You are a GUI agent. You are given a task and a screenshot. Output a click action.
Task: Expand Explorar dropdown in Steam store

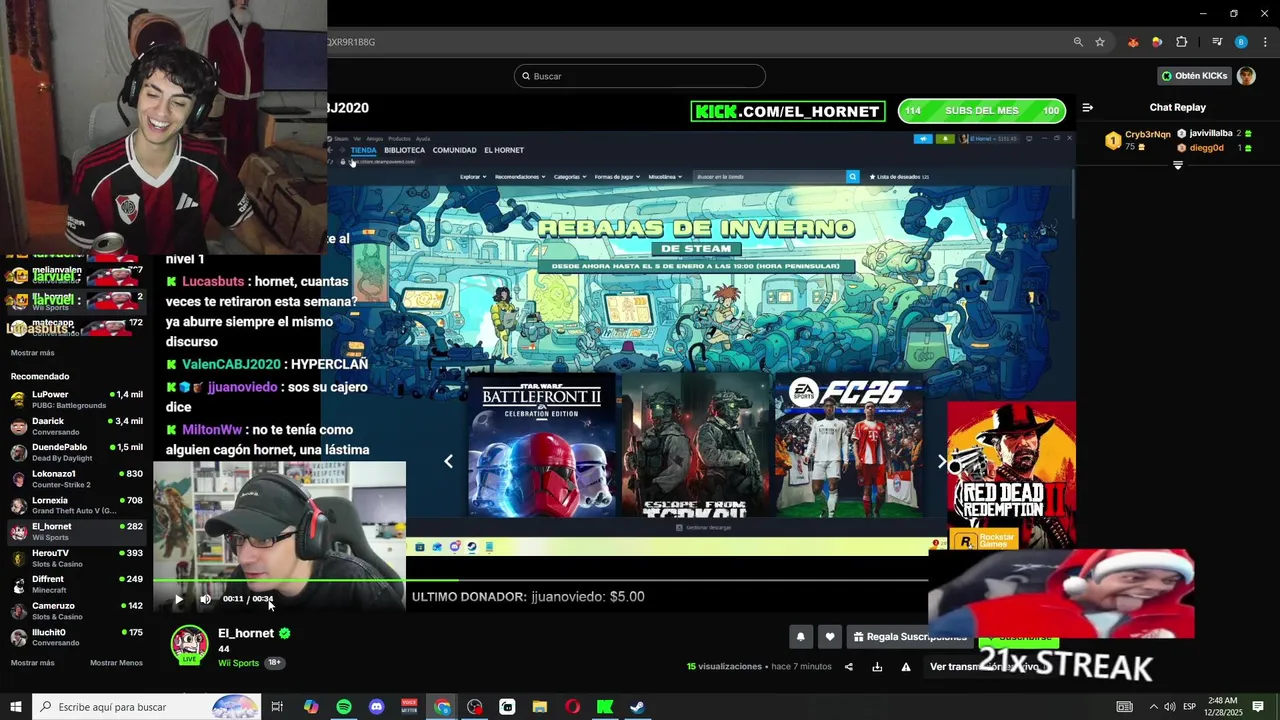pyautogui.click(x=473, y=177)
